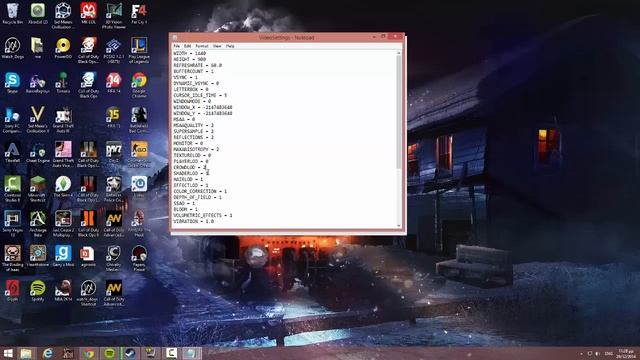Select the Papers, Please desktop icon
640x360 pixels.
(x=139, y=258)
